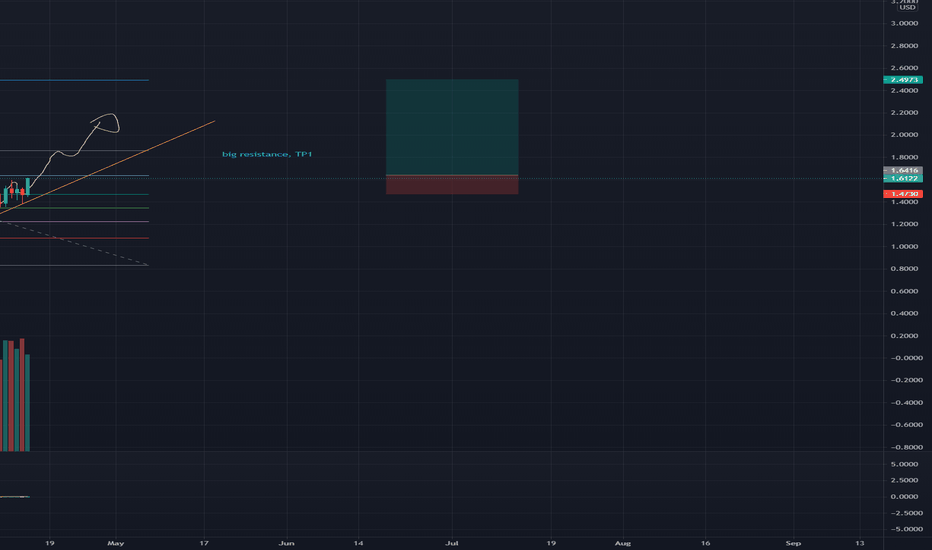932x550 pixels.
Task: Click the Jun label on time axis
Action: [286, 543]
